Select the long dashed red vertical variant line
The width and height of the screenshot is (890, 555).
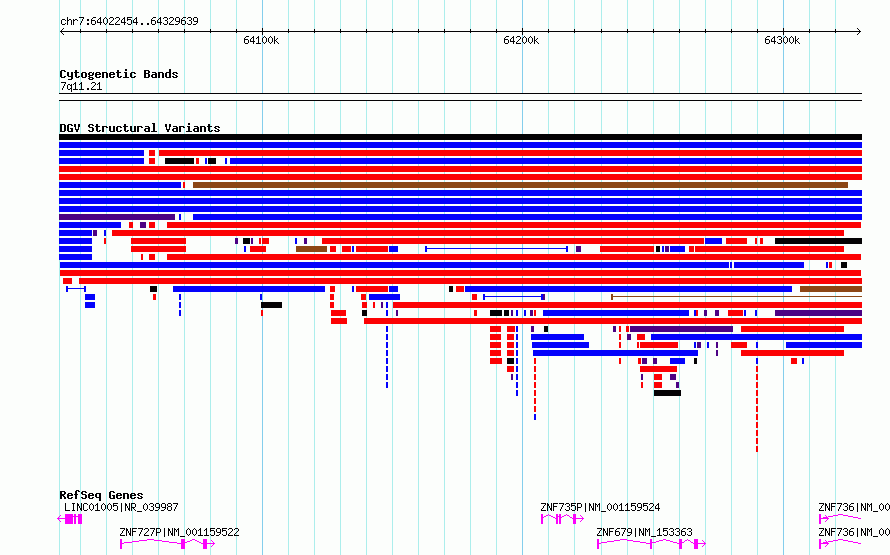[757, 405]
